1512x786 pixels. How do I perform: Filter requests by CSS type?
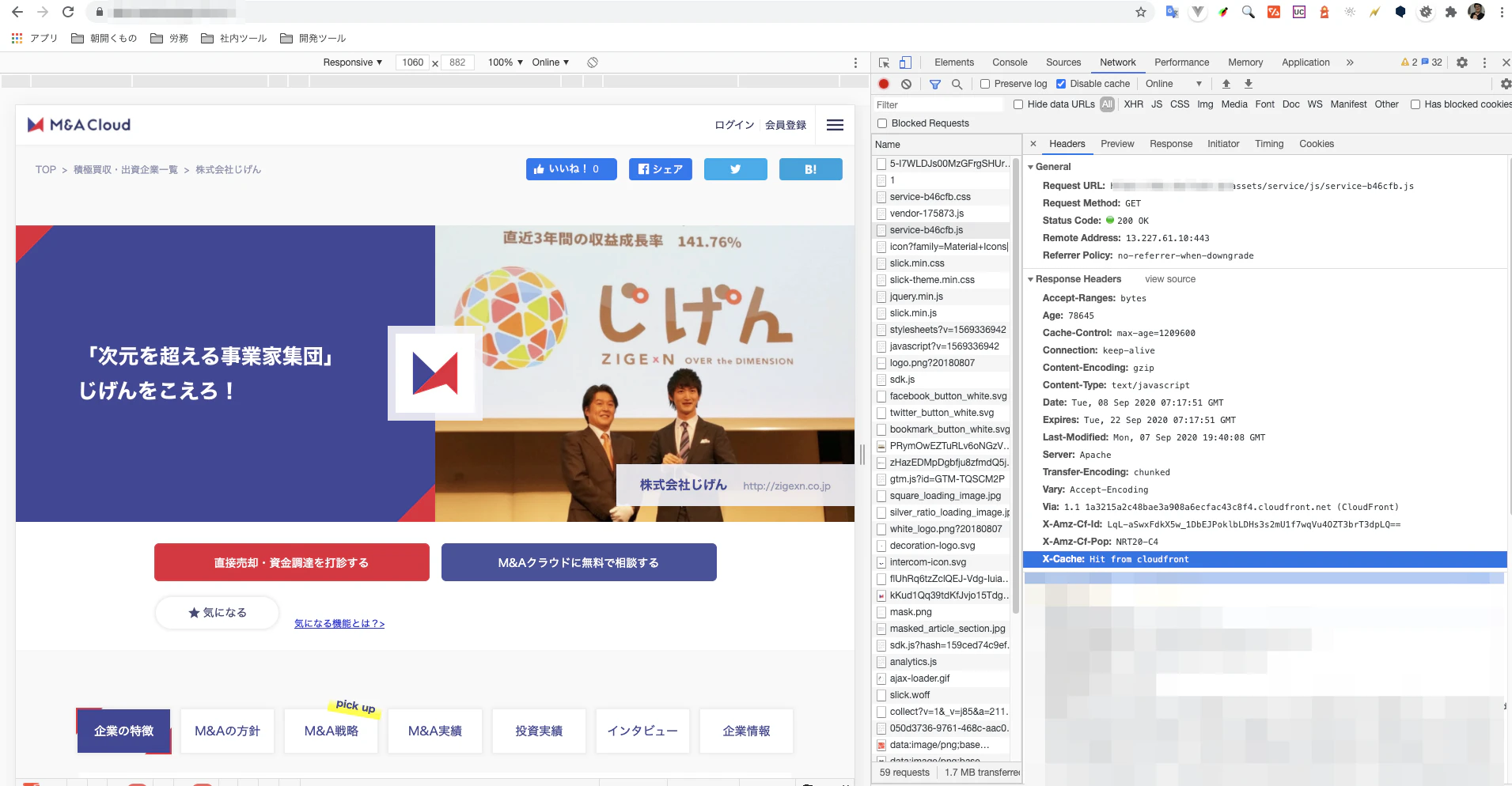tap(1180, 104)
